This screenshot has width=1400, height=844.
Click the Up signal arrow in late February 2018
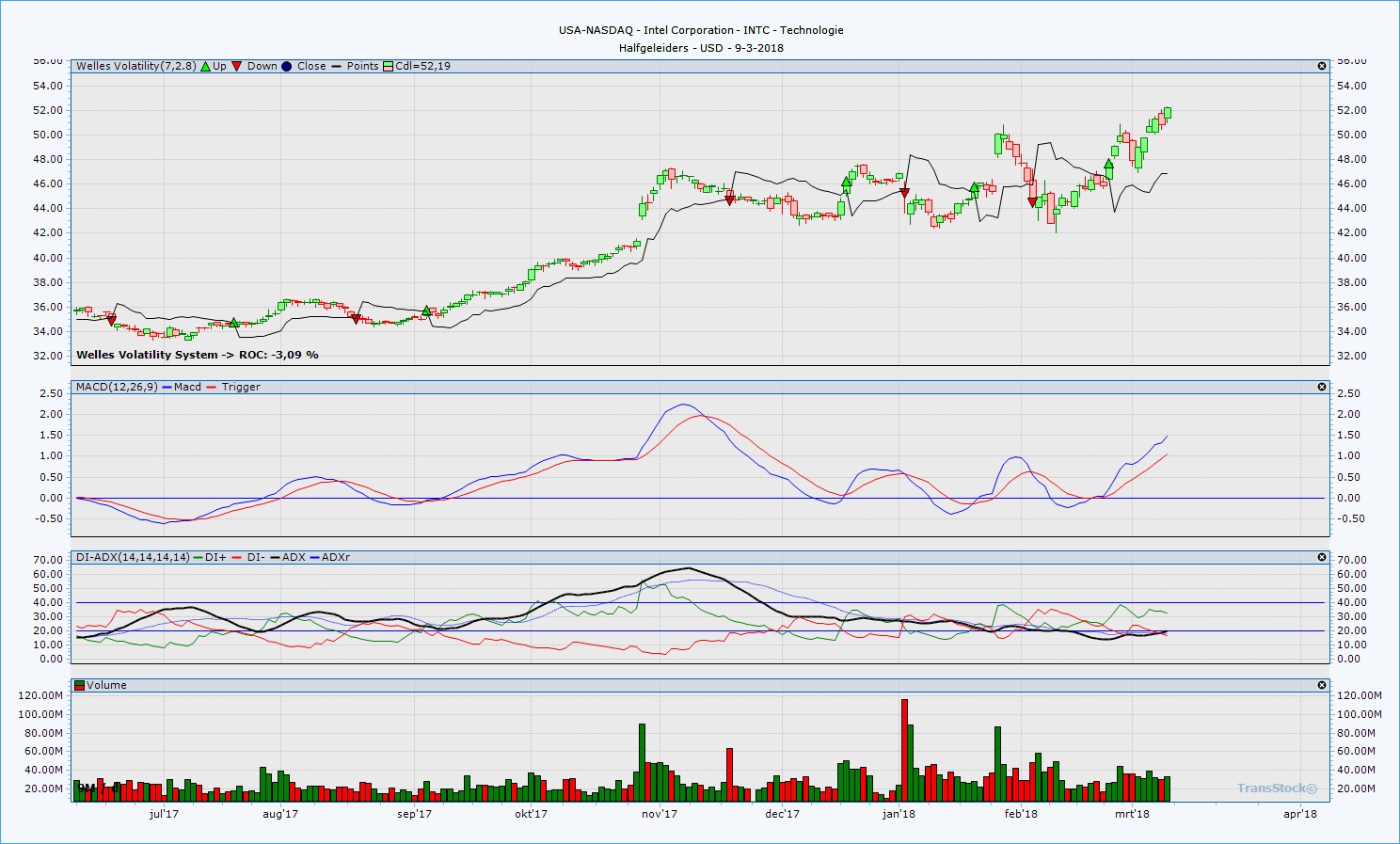1108,164
